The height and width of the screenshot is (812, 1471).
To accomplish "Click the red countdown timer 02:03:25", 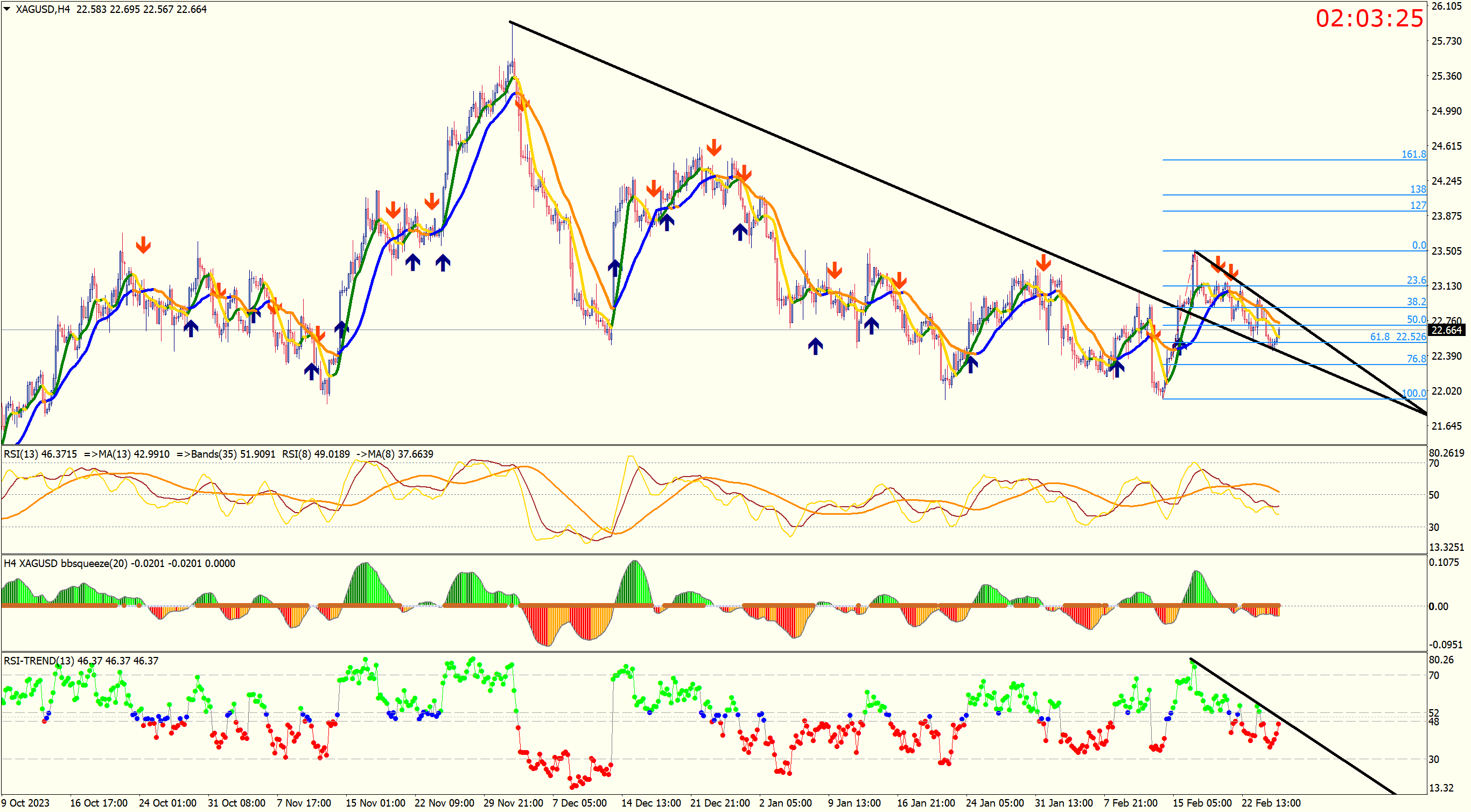I will click(x=1369, y=18).
